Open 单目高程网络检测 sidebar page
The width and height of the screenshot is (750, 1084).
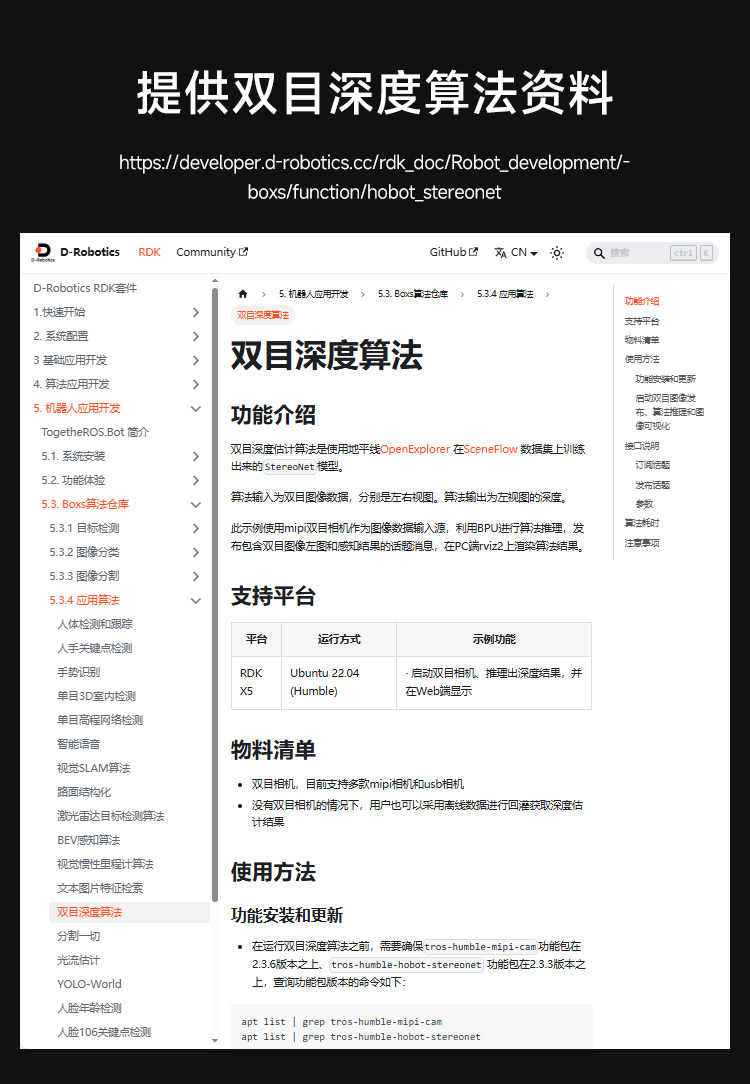100,720
